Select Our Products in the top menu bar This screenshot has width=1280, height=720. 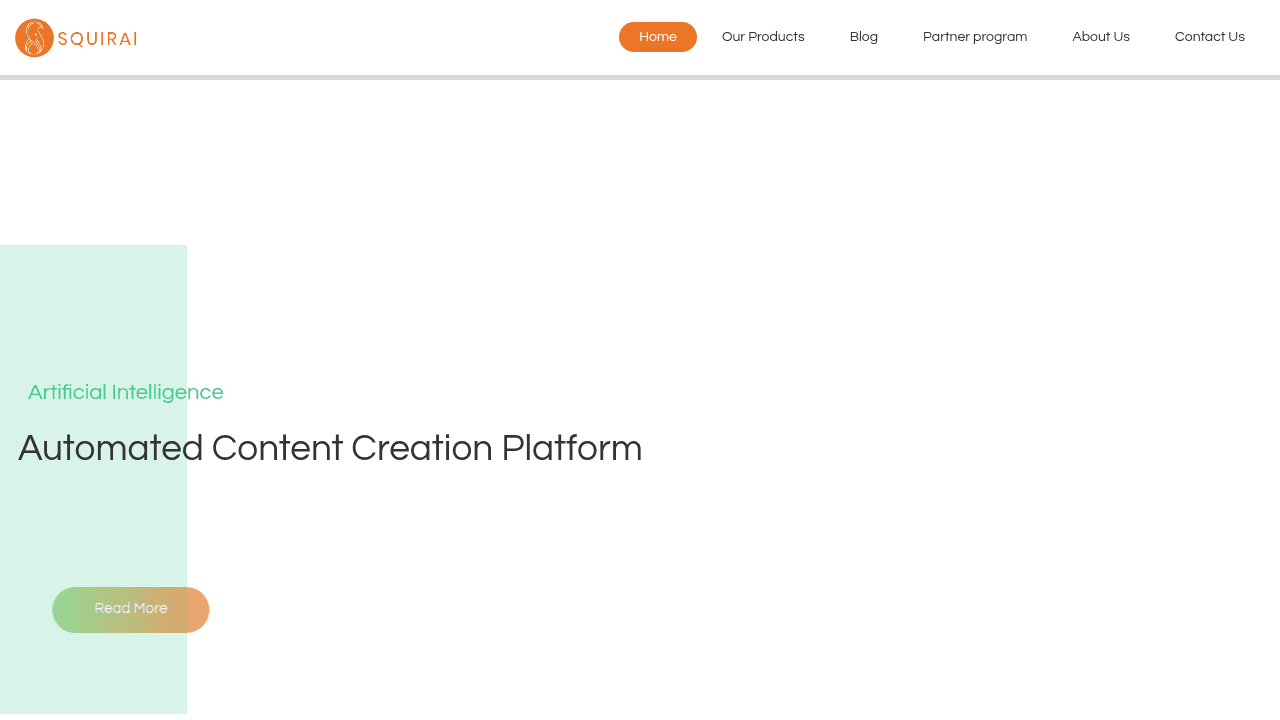click(763, 36)
